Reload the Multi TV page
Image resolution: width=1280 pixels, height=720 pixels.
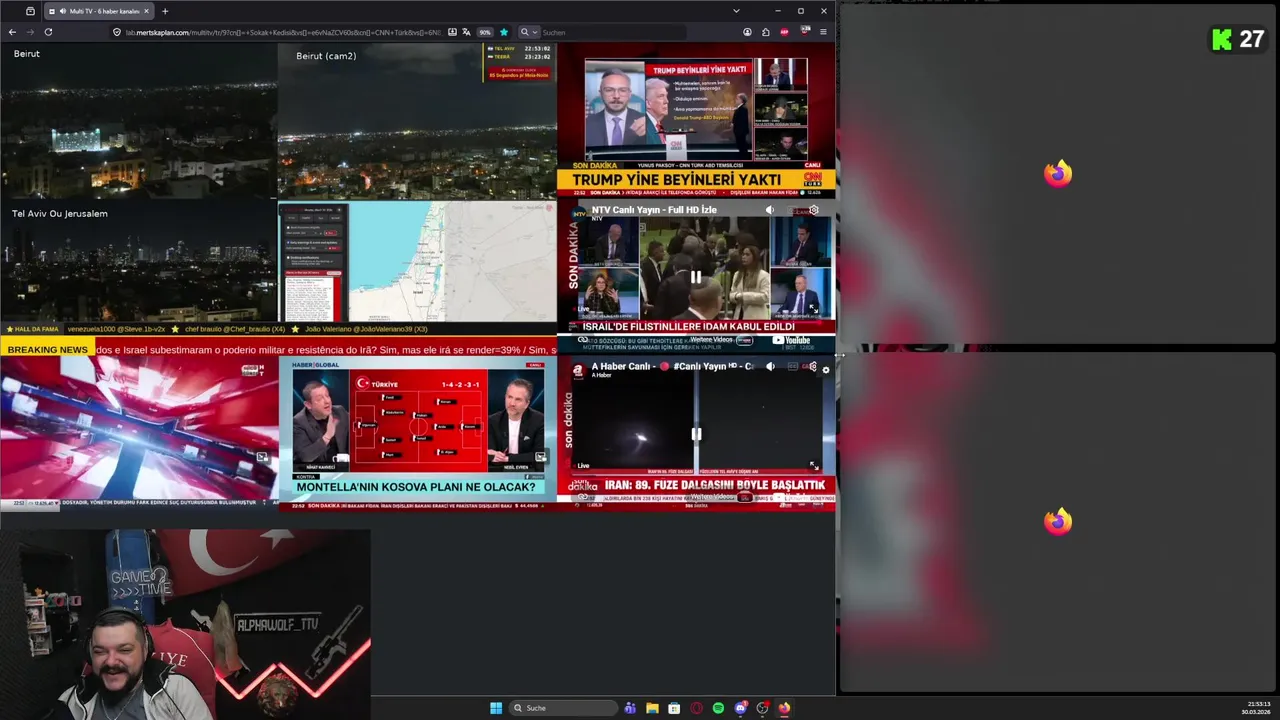48,32
